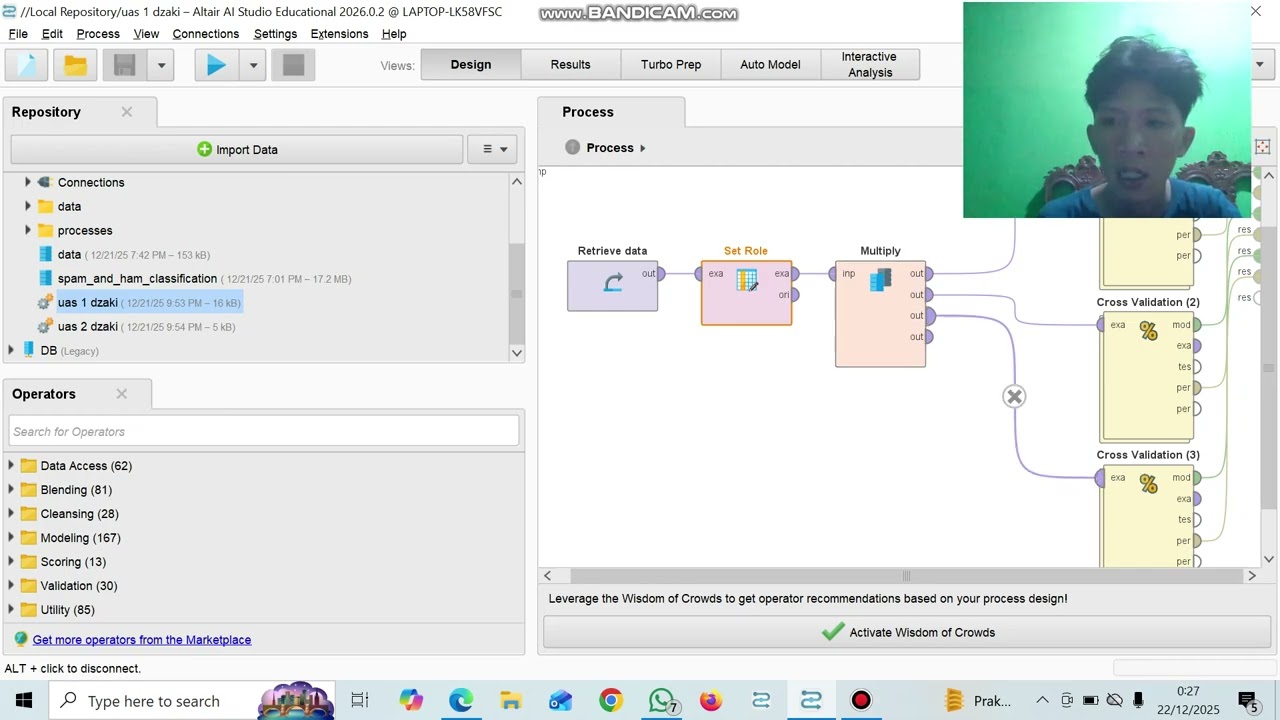Open Google Chrome from the taskbar
The image size is (1280, 720).
[x=611, y=701]
